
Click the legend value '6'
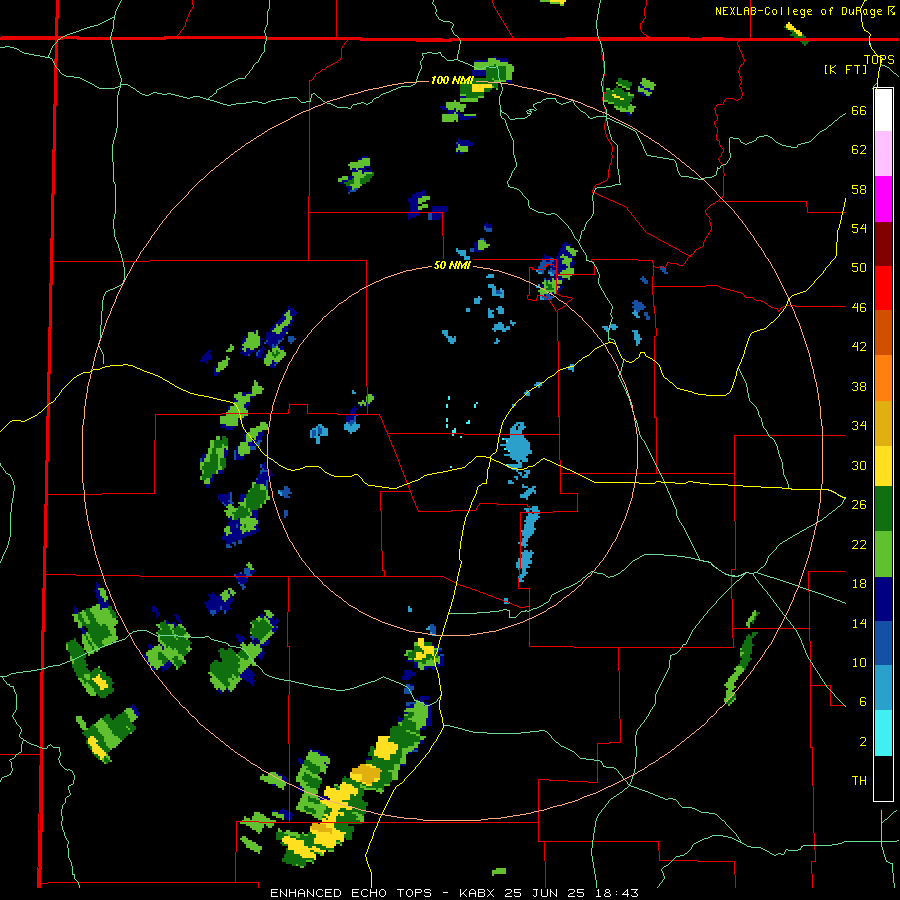[862, 702]
